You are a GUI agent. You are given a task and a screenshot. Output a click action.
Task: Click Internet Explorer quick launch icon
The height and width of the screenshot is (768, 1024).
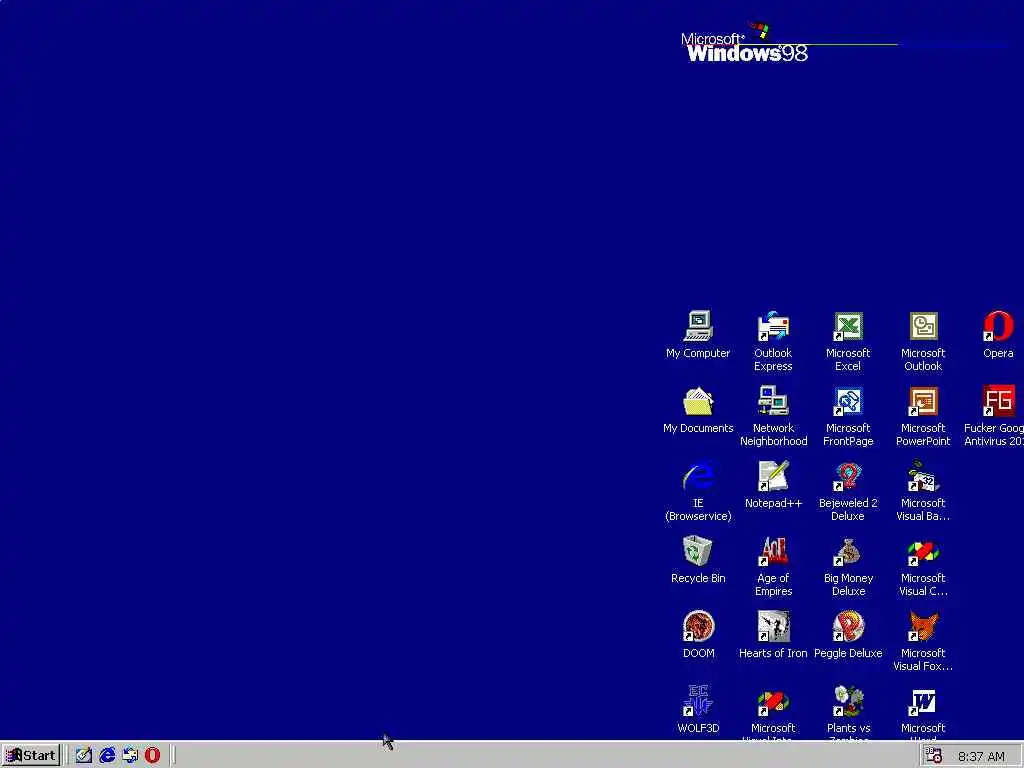point(107,756)
